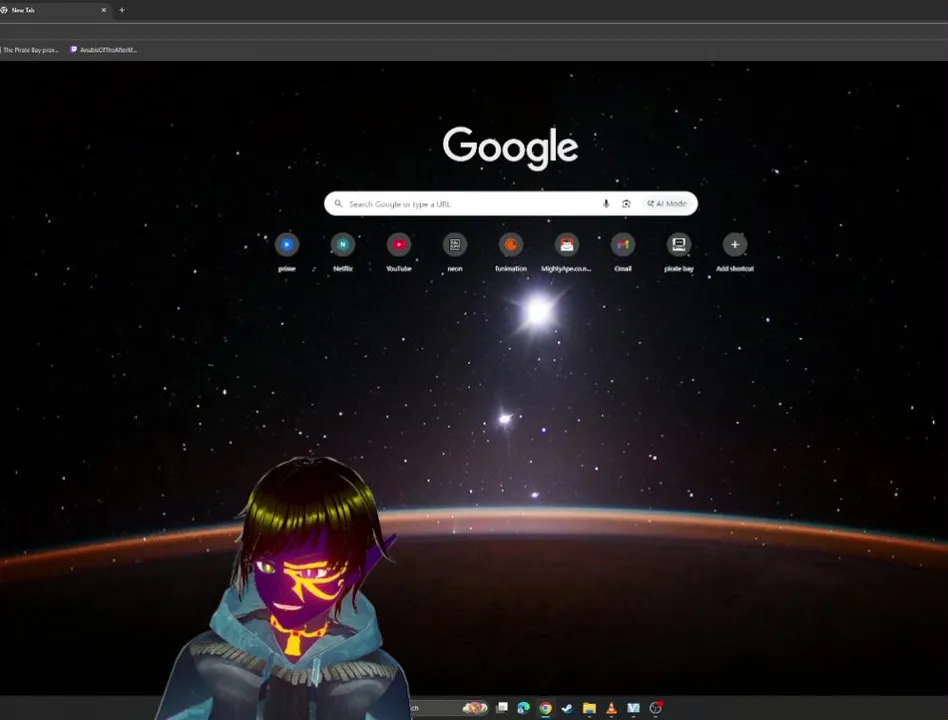Close the New Tab tab
The image size is (948, 720).
pos(103,10)
